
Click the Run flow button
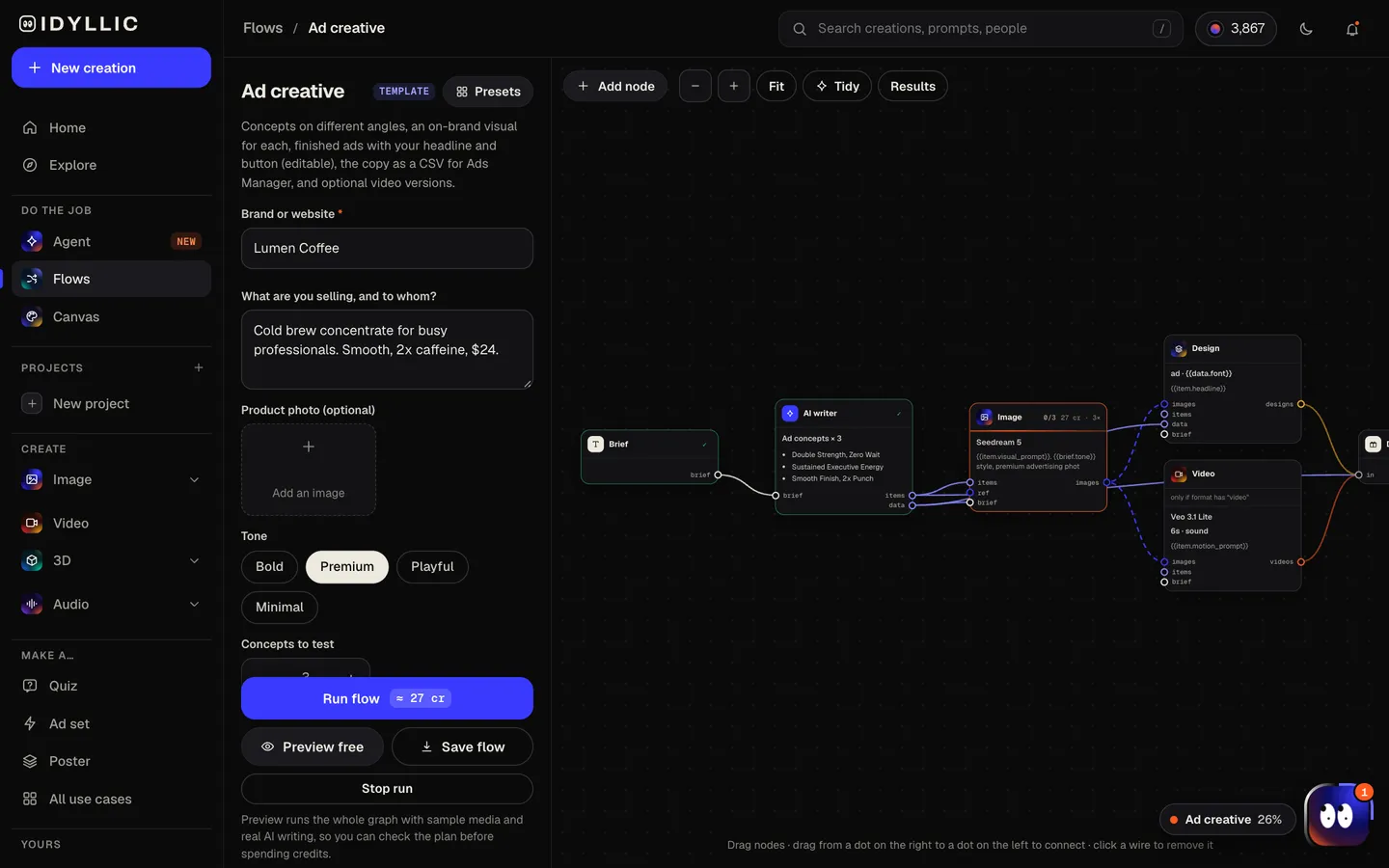pos(387,698)
